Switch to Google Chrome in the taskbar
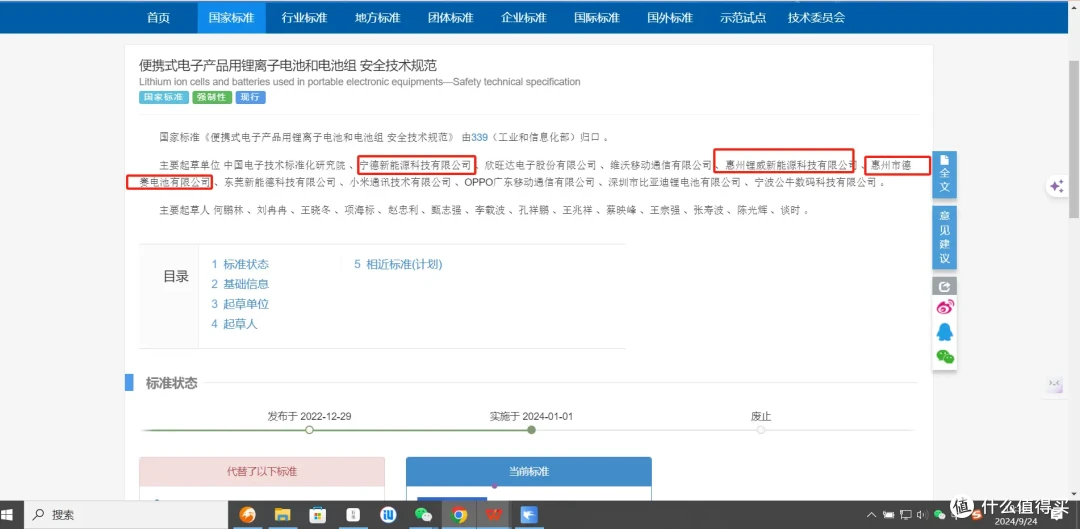This screenshot has width=1080, height=529. point(459,515)
